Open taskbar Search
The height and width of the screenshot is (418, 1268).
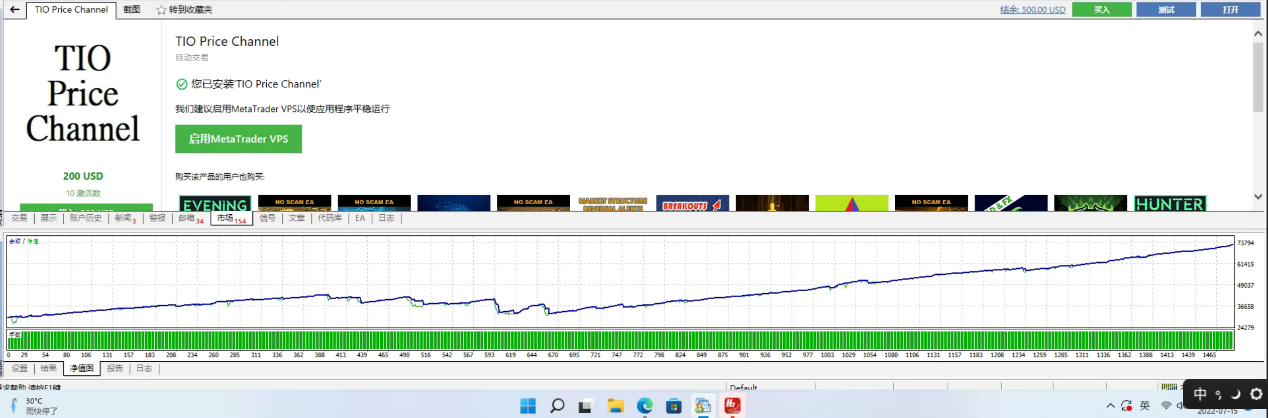tap(557, 406)
